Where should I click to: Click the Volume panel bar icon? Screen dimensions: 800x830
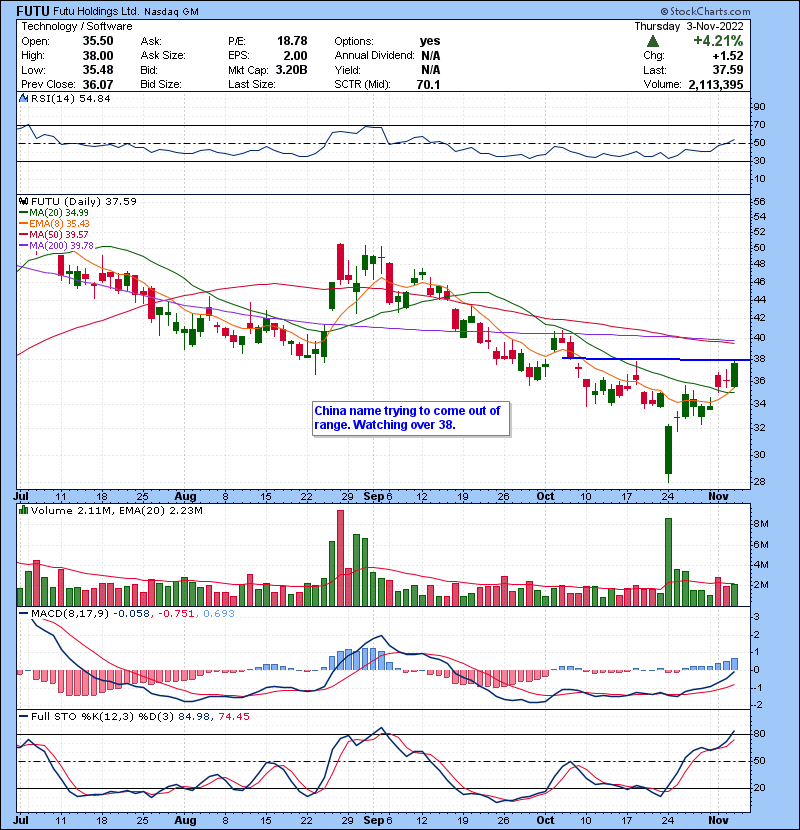[23, 511]
